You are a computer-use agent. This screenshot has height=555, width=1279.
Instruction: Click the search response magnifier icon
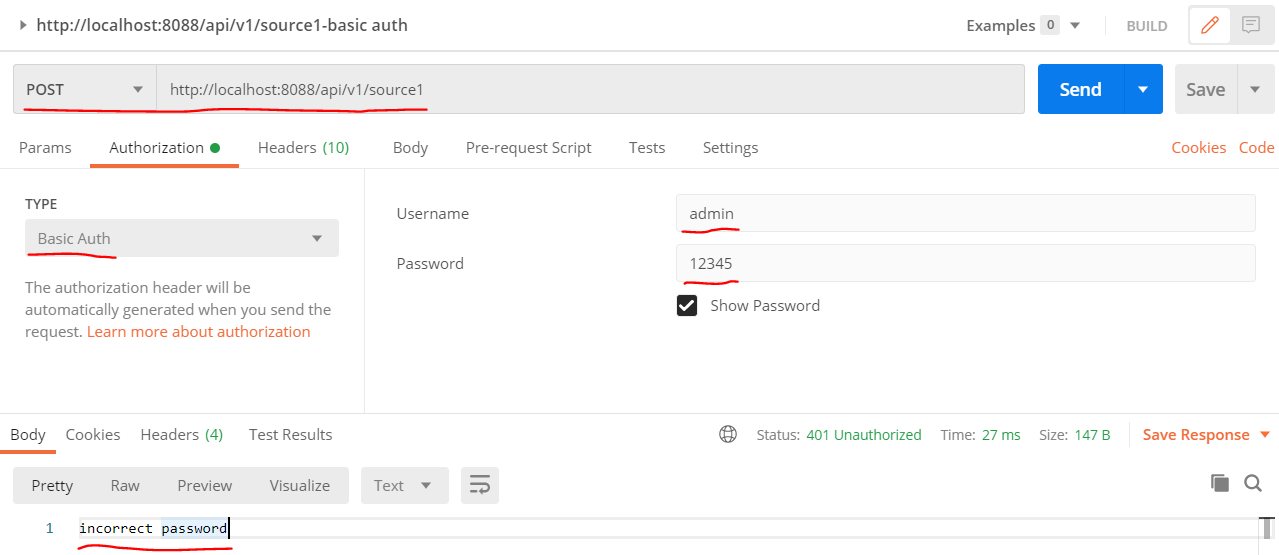1253,484
